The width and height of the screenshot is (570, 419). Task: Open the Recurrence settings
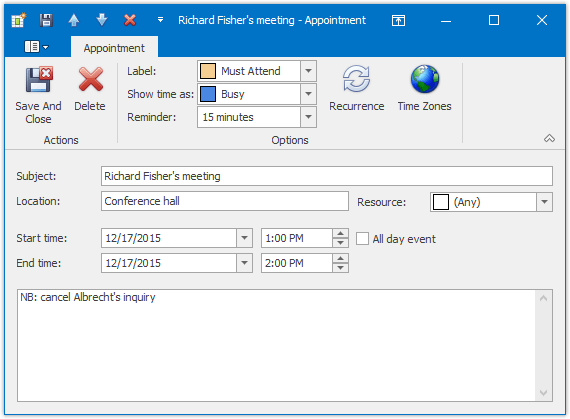click(357, 88)
